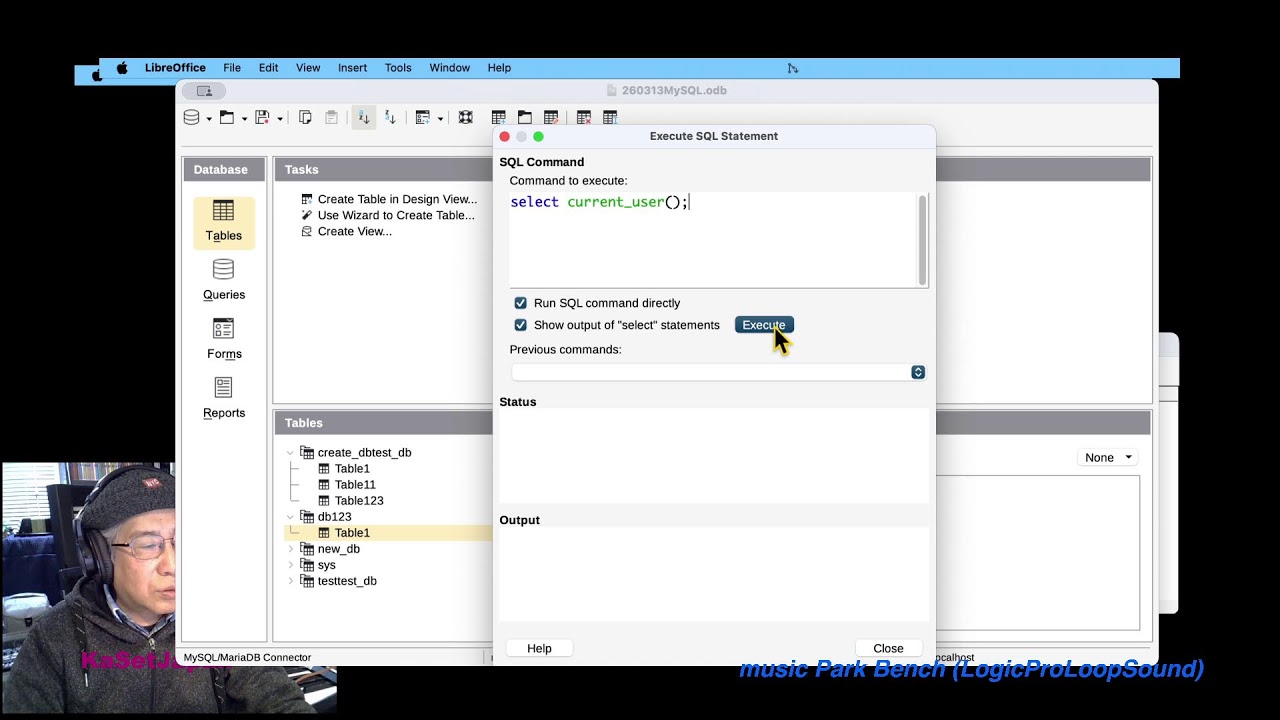
Task: Expand the sys tree node
Action: (291, 565)
